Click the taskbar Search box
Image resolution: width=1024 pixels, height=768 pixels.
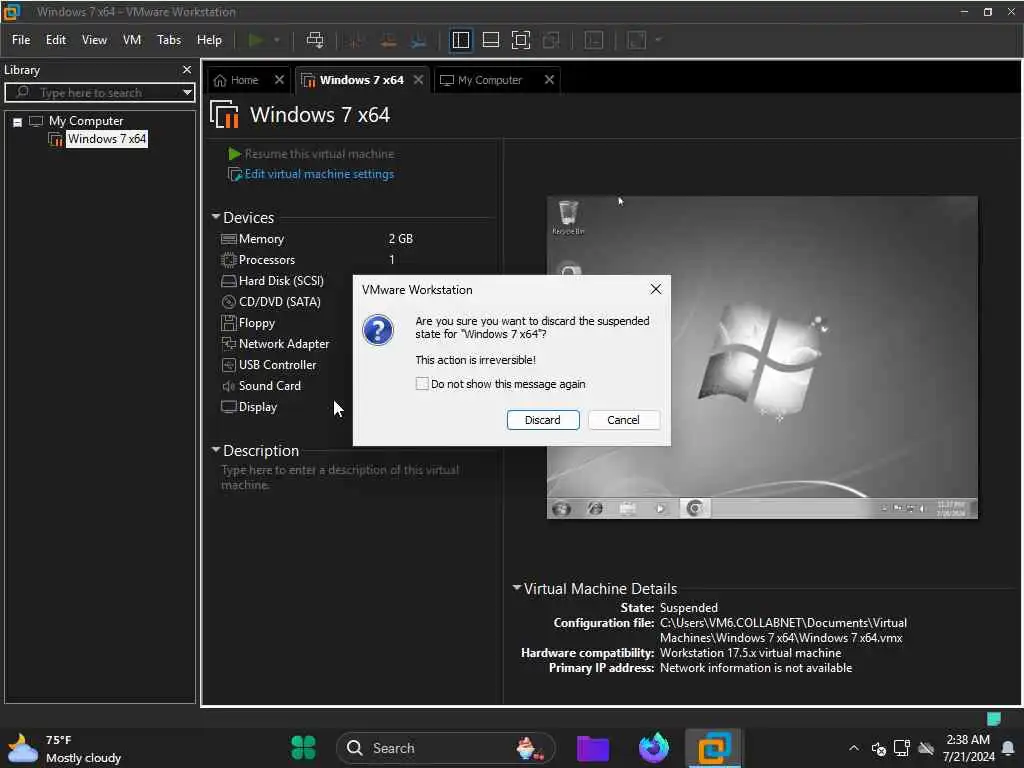click(445, 748)
